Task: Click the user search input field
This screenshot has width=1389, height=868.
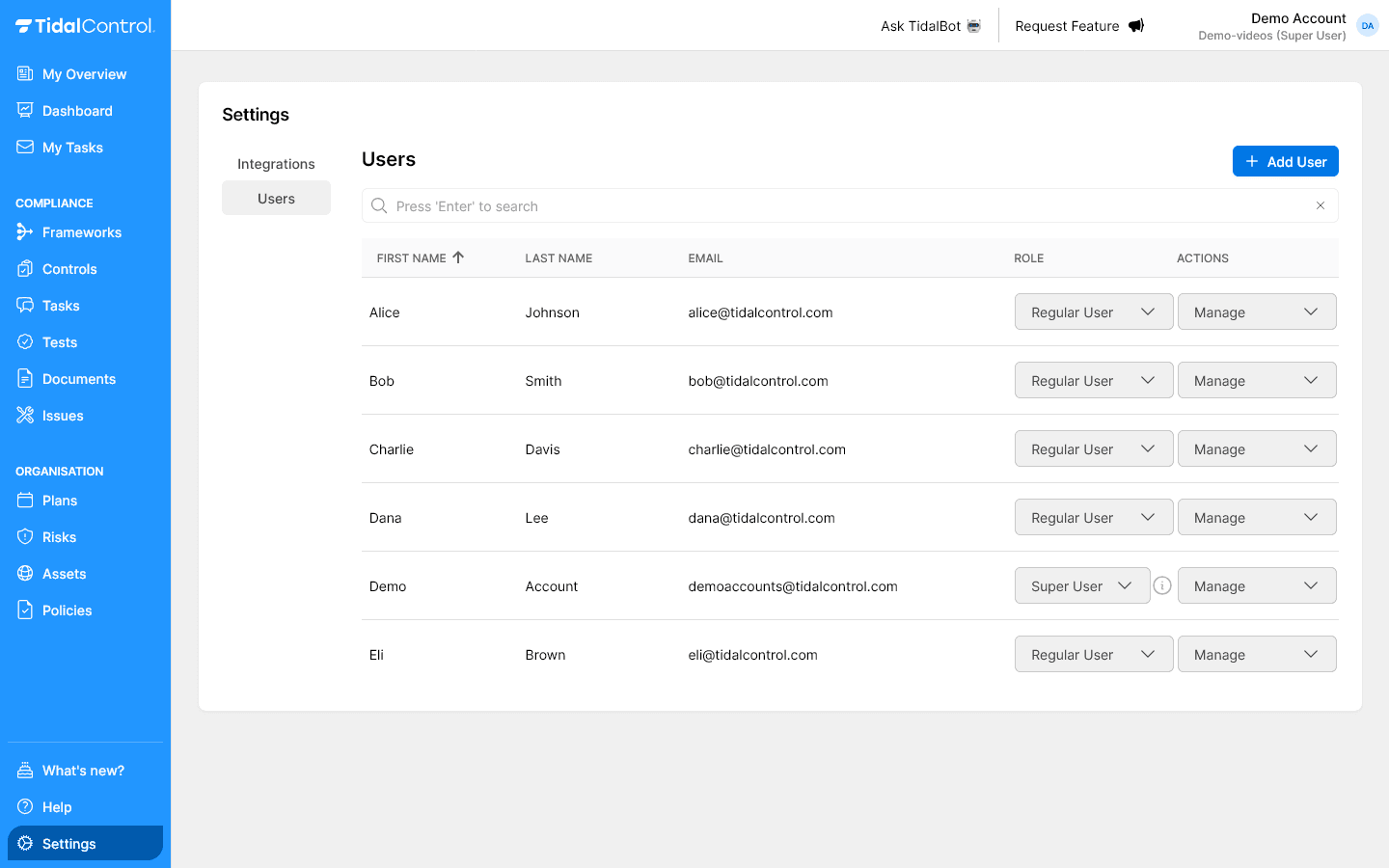Action: pos(772,205)
